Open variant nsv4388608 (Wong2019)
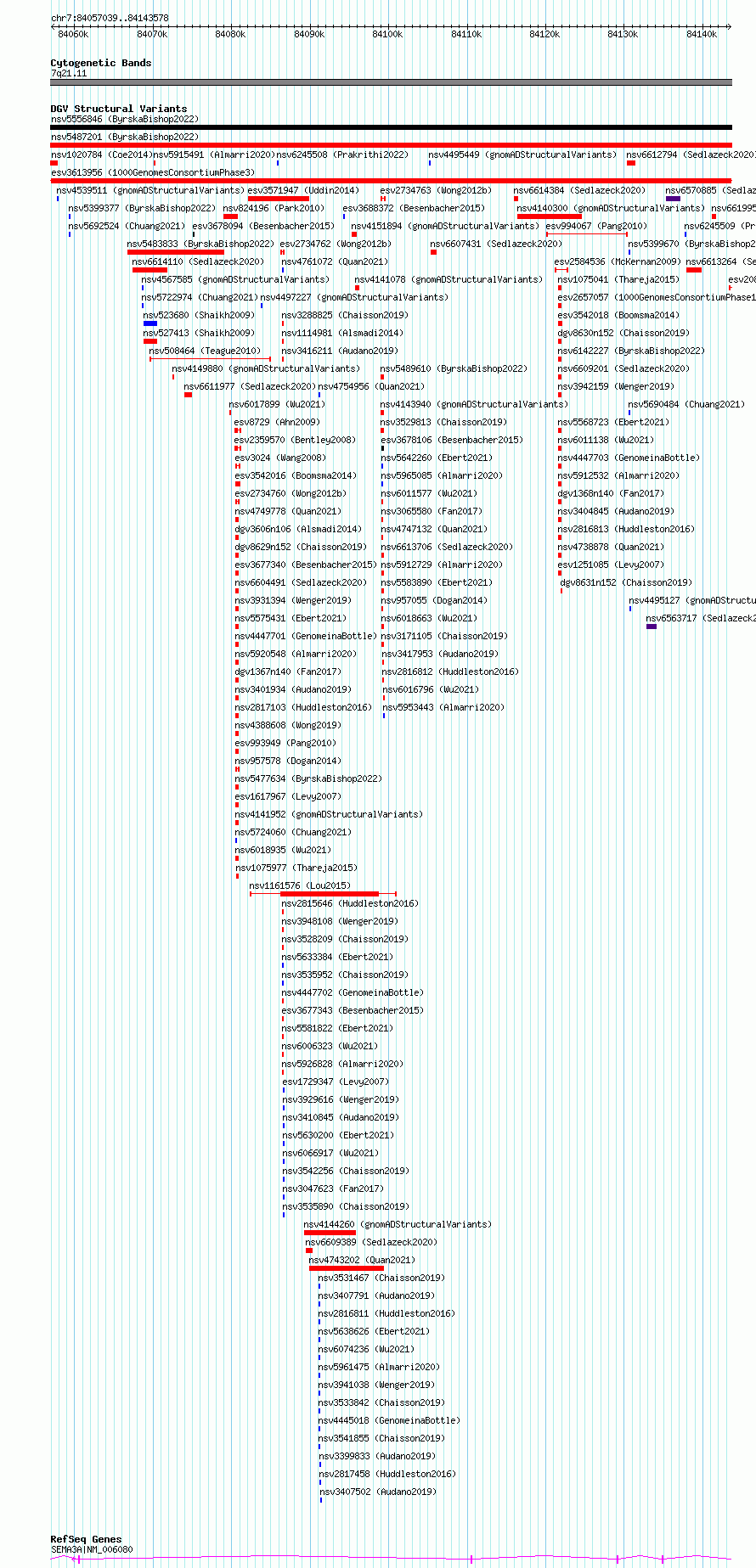 pos(288,726)
